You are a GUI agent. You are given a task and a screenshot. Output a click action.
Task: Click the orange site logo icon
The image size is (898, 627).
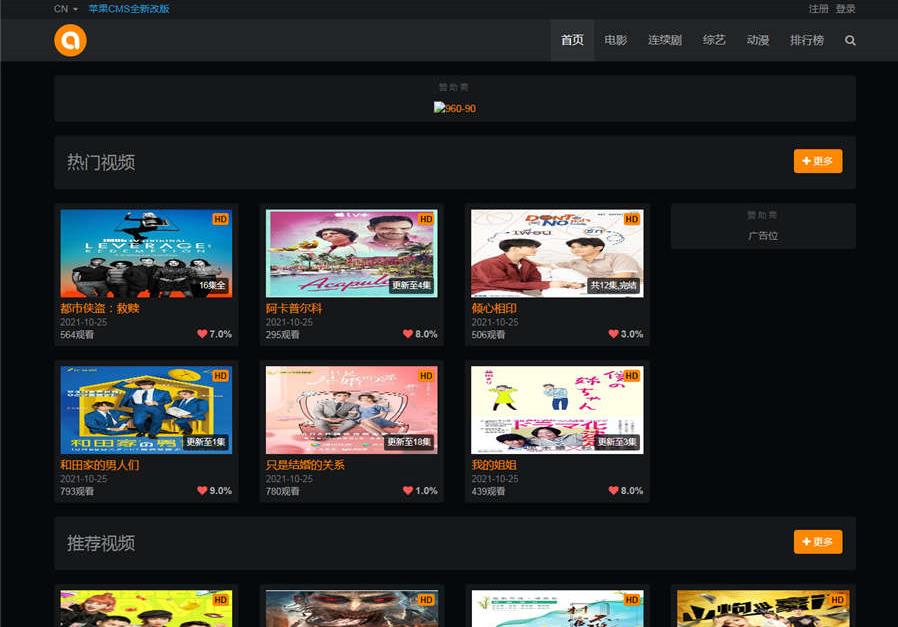click(x=70, y=40)
